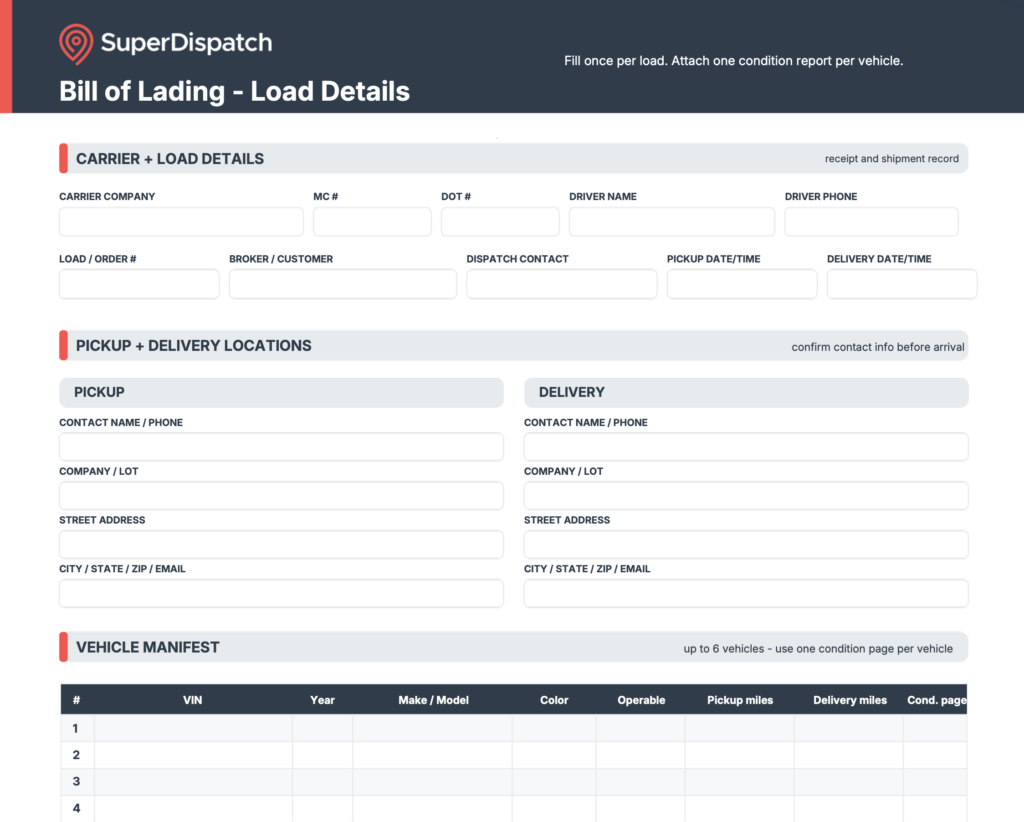Click the Make / Model cell in row 3
This screenshot has width=1024, height=822.
tap(432, 782)
